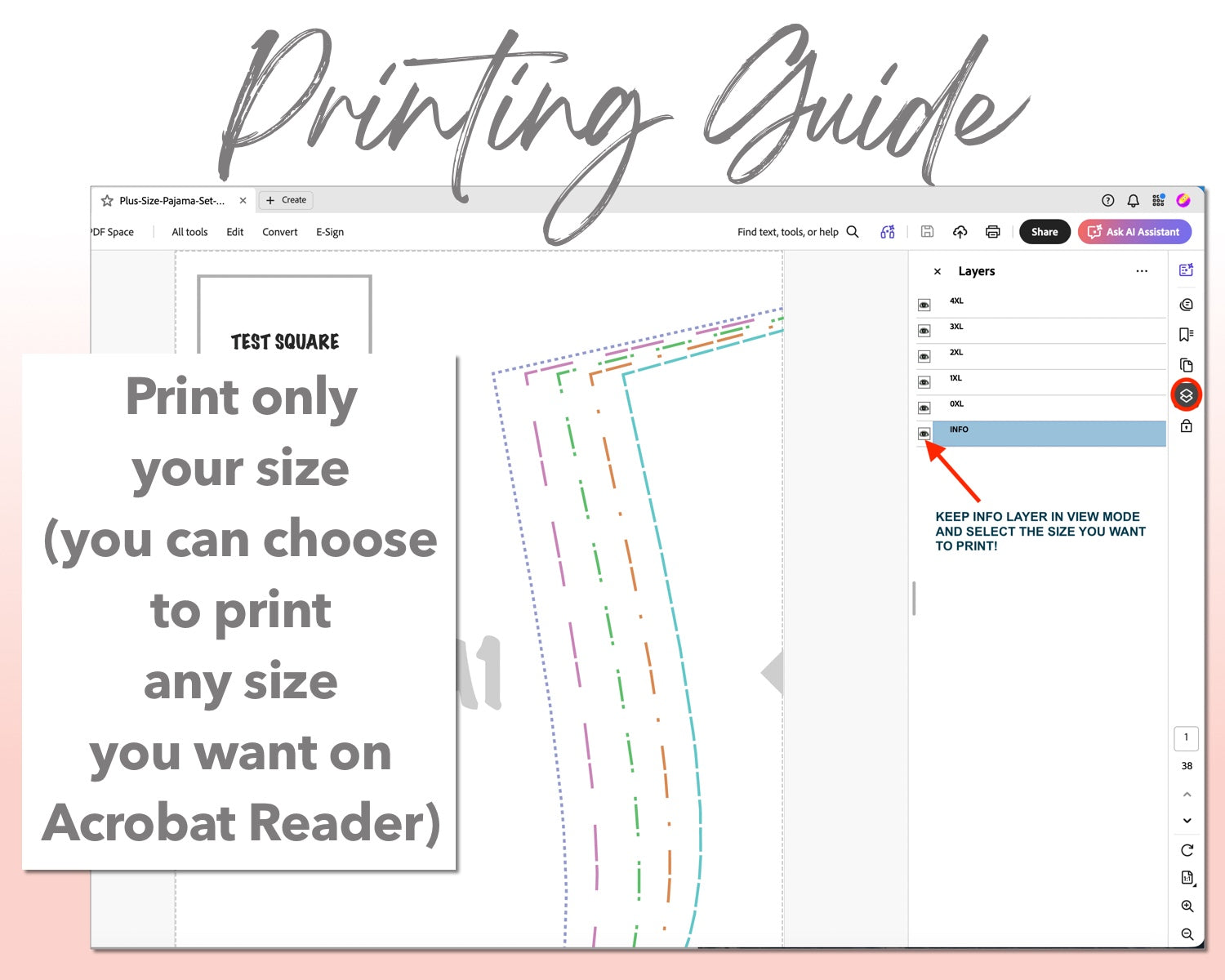Click the Create new tab button
The height and width of the screenshot is (980, 1225).
click(286, 200)
